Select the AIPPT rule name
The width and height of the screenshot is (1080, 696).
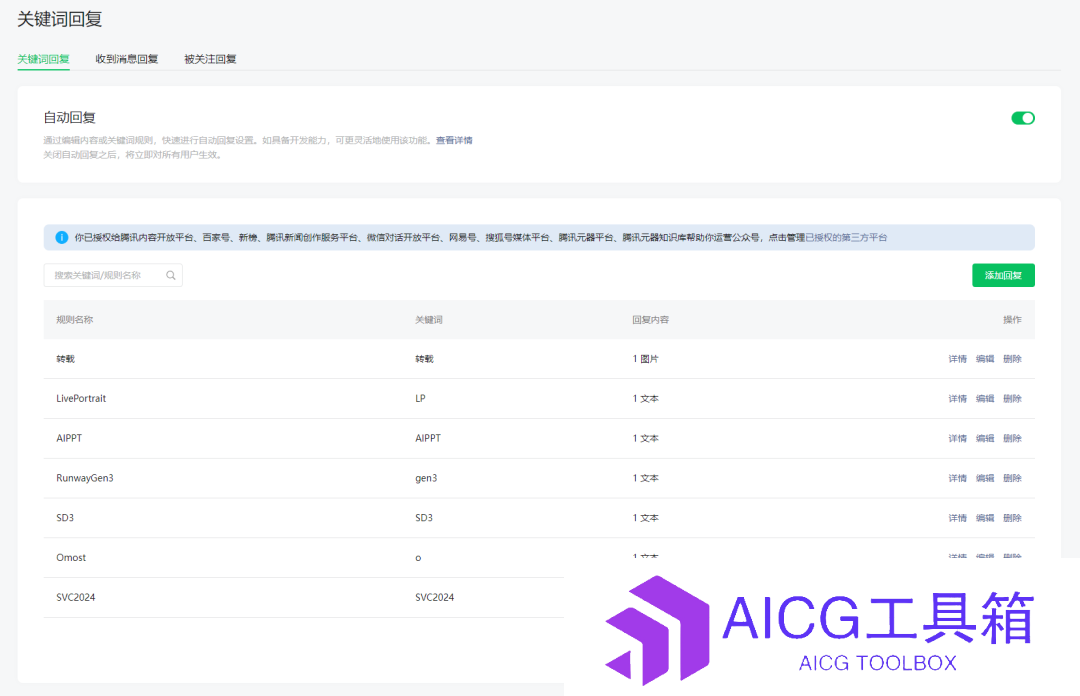pos(69,438)
